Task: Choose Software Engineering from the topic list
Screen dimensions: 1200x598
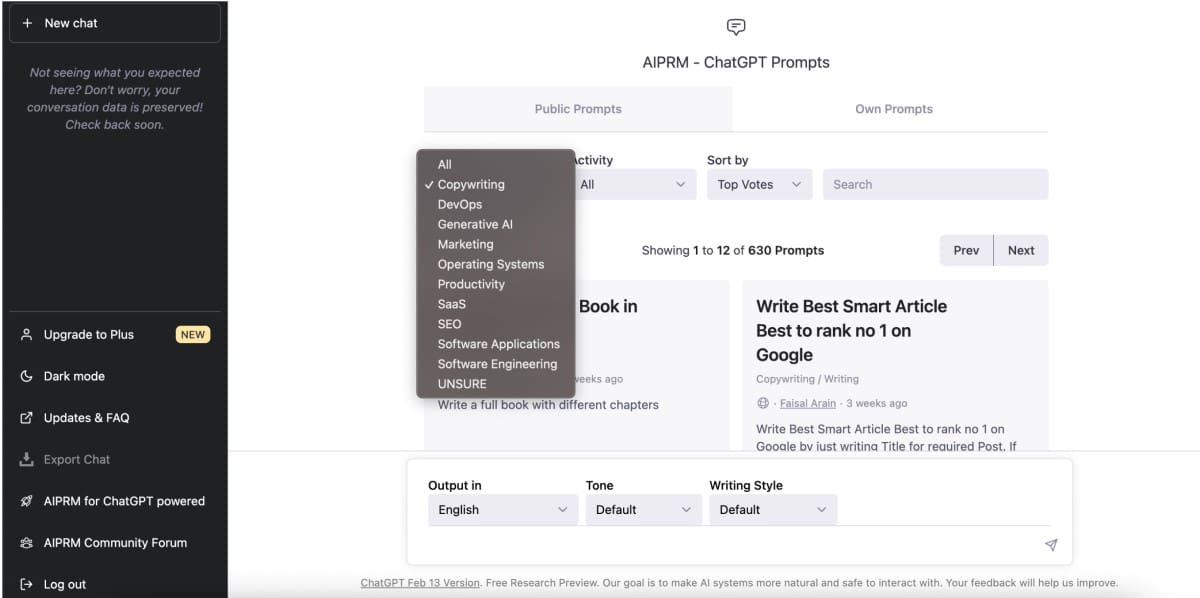Action: click(496, 365)
